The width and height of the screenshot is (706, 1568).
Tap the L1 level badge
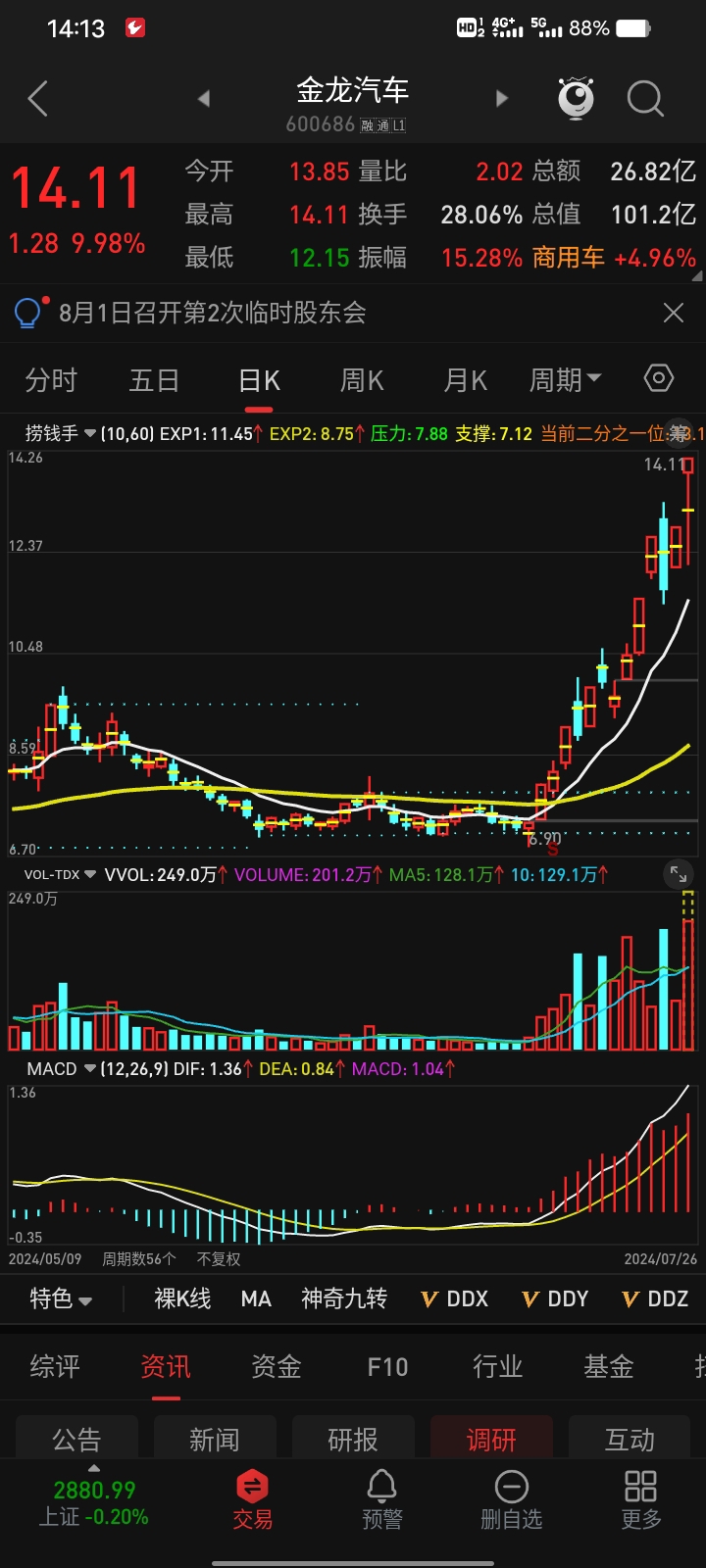[399, 125]
